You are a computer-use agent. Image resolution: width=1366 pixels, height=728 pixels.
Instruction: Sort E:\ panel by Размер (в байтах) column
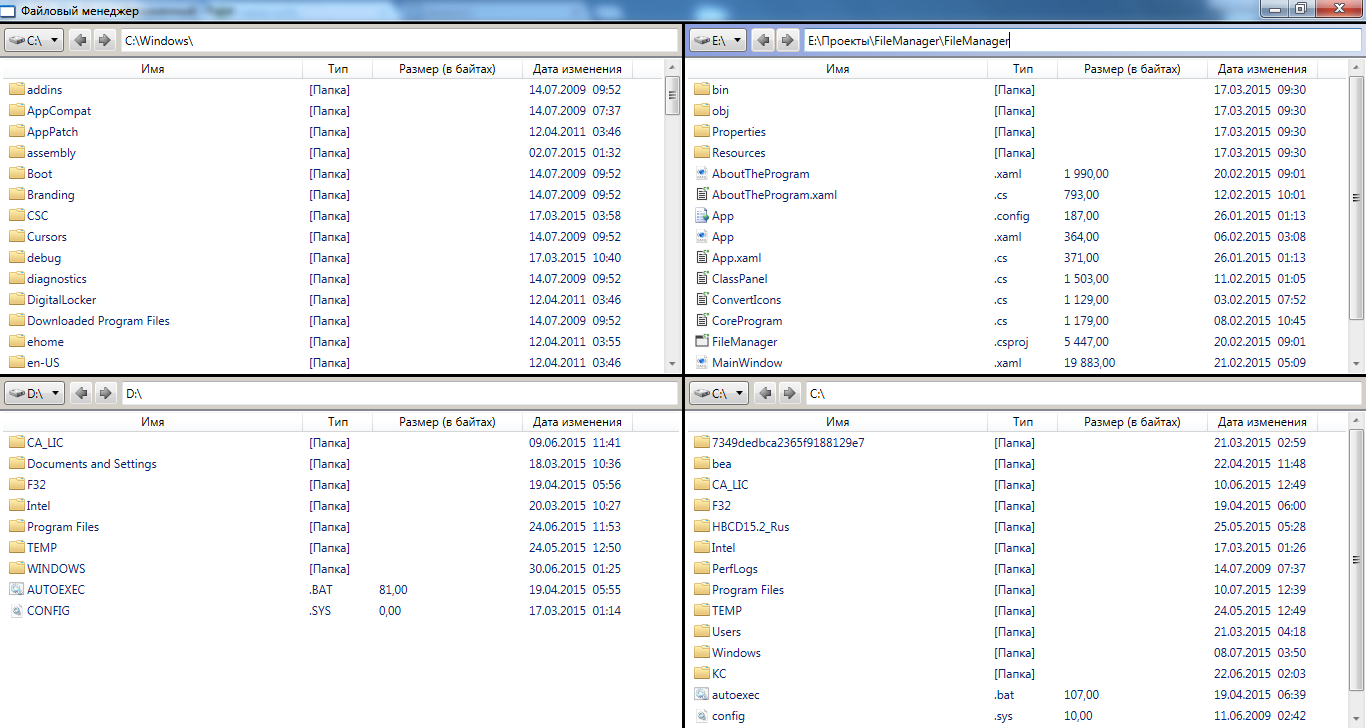click(x=1131, y=69)
